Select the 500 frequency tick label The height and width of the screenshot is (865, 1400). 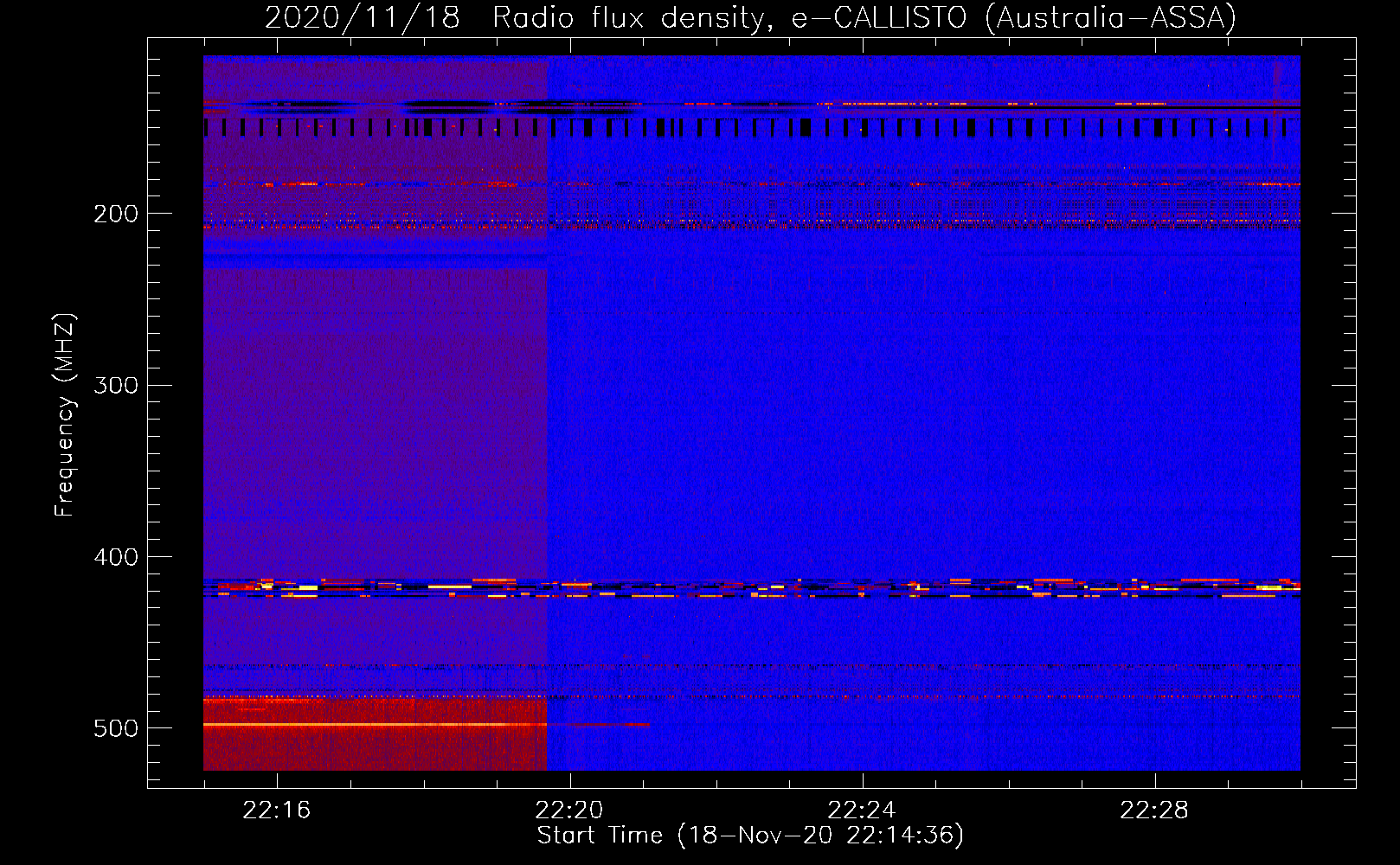pyautogui.click(x=116, y=728)
